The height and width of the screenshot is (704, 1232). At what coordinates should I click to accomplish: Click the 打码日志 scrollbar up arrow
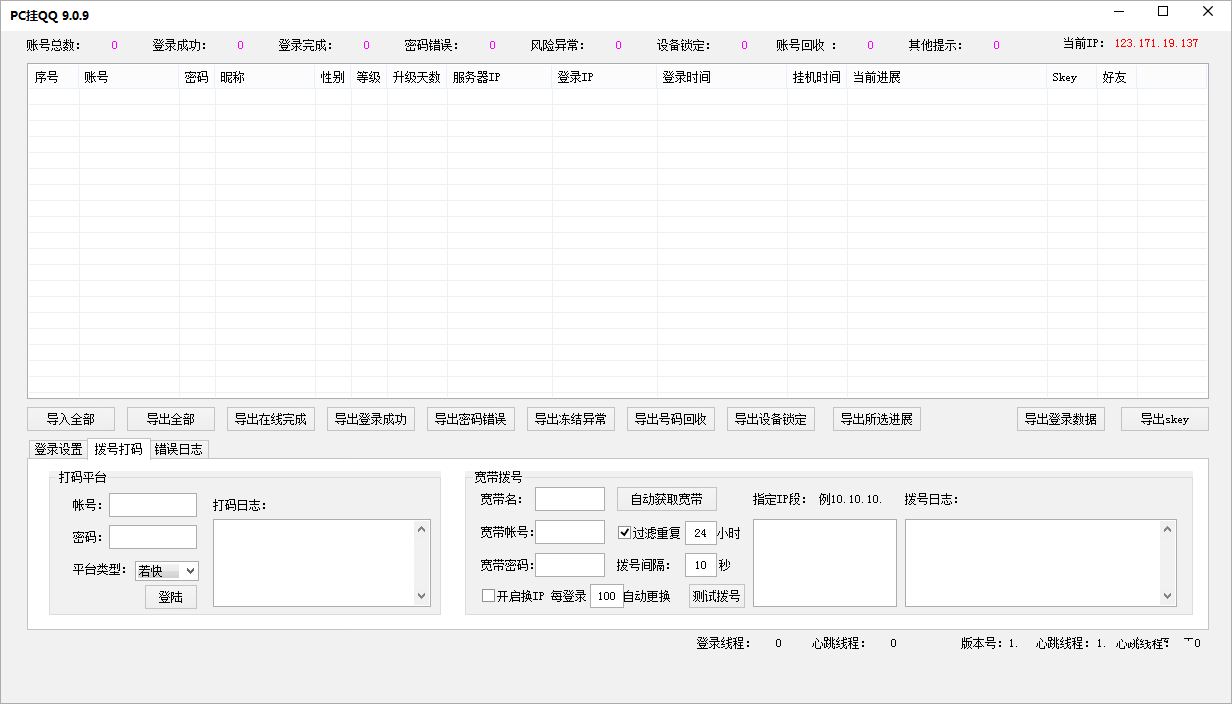422,529
